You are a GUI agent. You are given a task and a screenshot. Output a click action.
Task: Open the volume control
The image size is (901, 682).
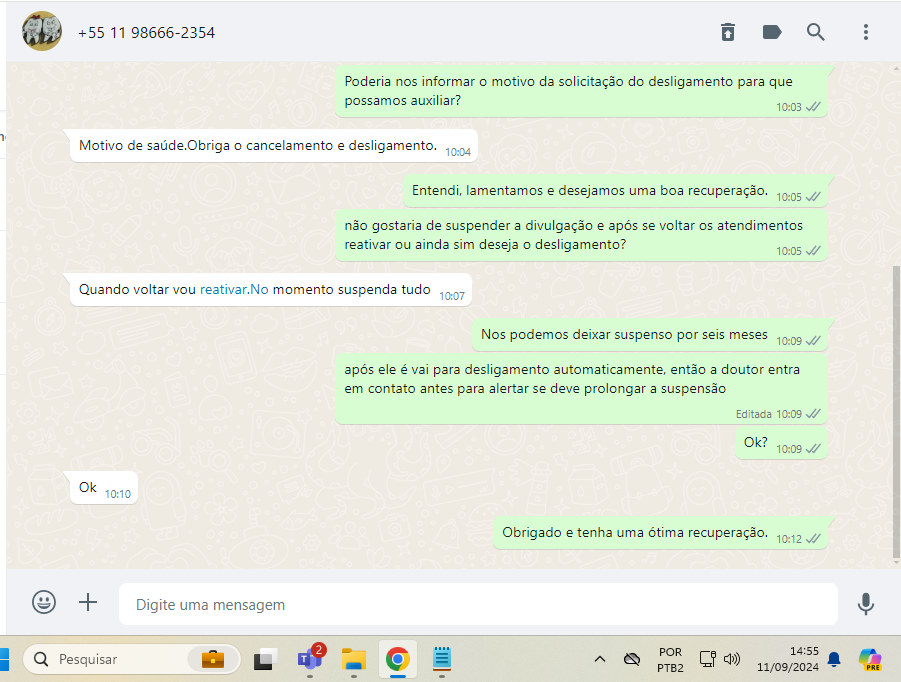(x=732, y=659)
